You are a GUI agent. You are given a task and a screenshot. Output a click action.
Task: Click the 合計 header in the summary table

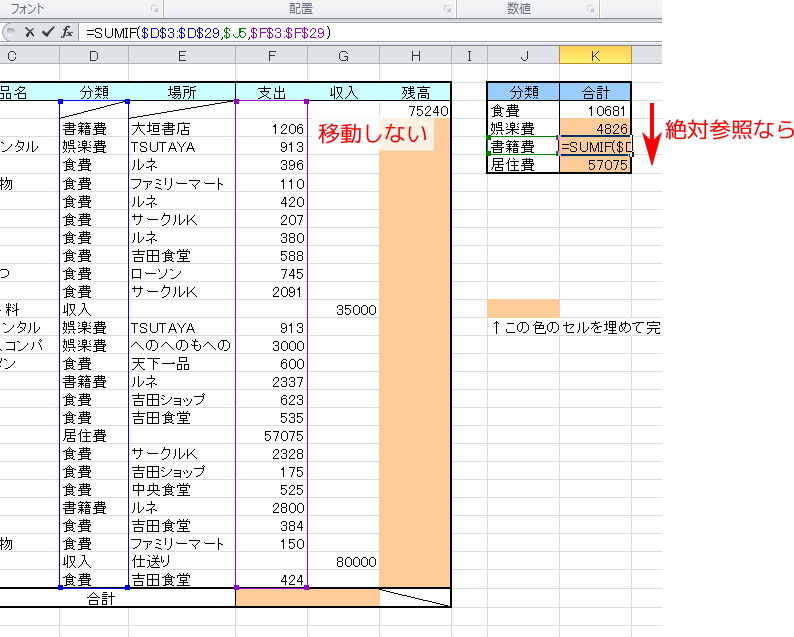(596, 92)
